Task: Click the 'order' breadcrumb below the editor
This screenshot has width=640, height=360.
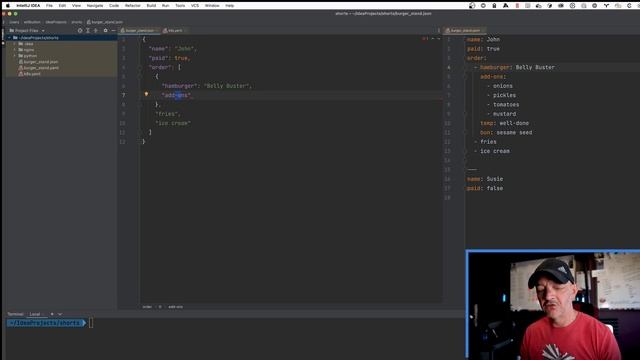Action: [147, 307]
